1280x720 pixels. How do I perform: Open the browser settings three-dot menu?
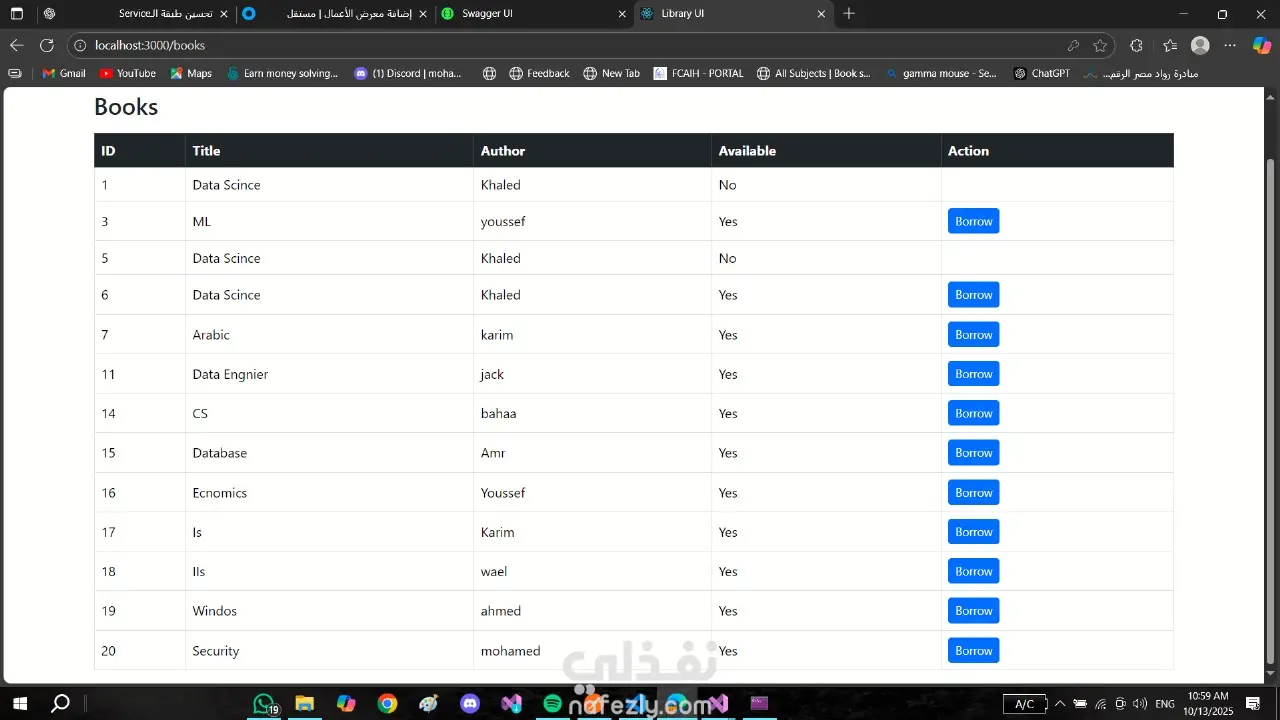pos(1231,45)
